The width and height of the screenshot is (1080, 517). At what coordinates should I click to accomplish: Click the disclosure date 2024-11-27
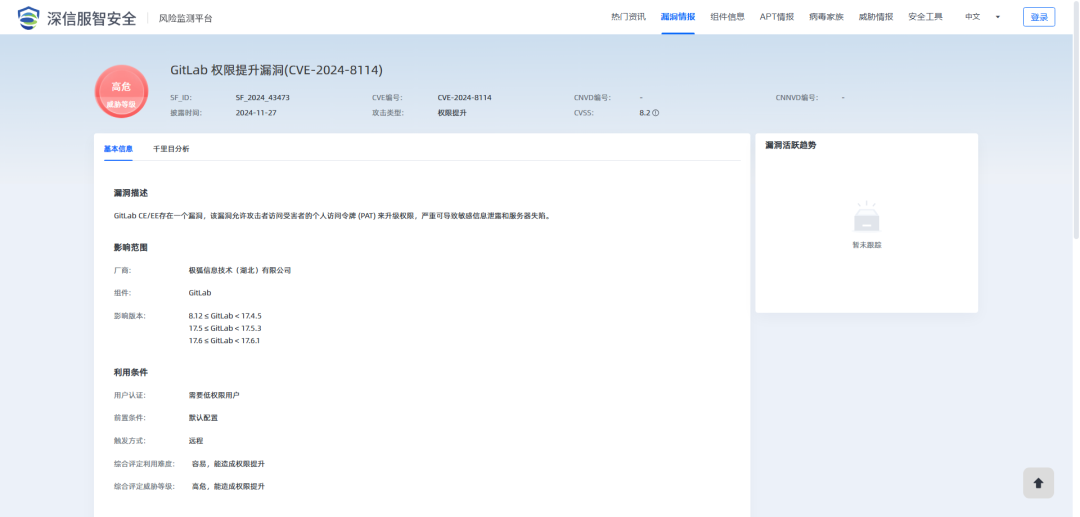[256, 113]
